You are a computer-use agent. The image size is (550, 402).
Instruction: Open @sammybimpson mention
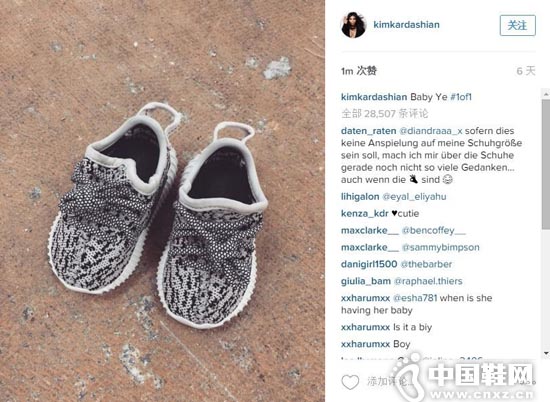coord(440,247)
